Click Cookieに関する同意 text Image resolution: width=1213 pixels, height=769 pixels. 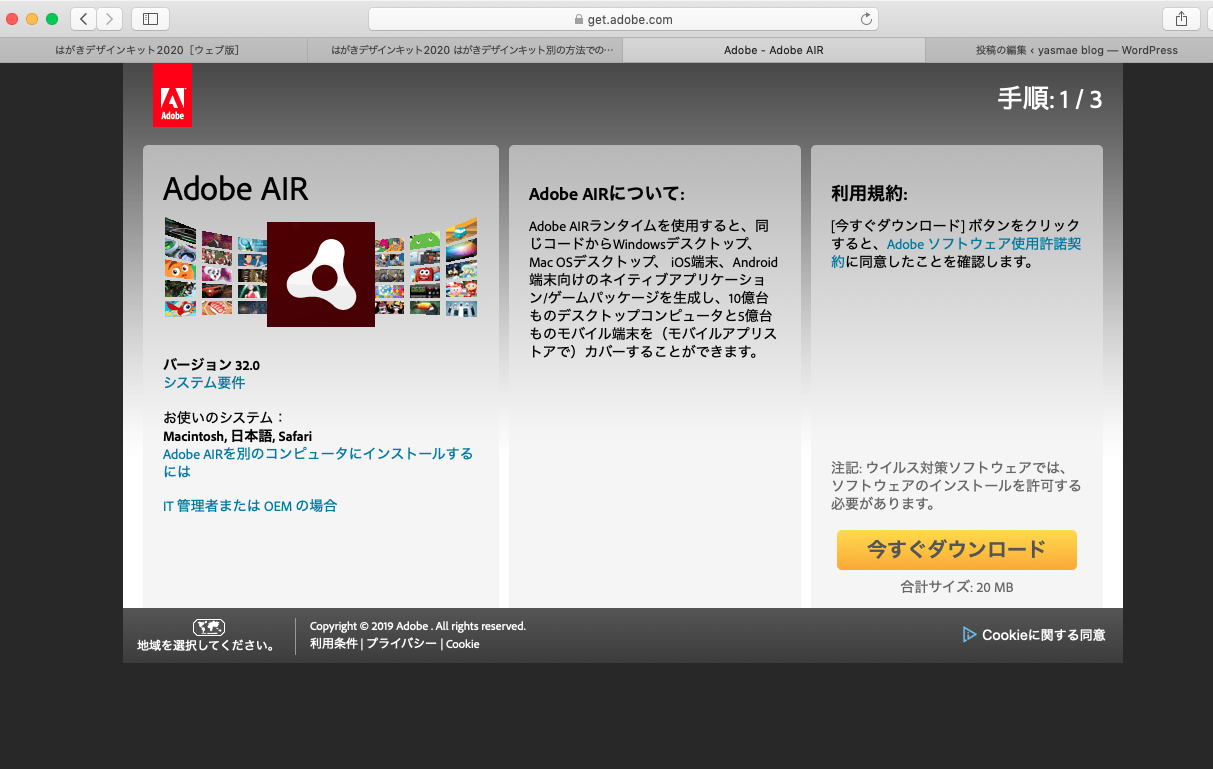coord(1043,635)
